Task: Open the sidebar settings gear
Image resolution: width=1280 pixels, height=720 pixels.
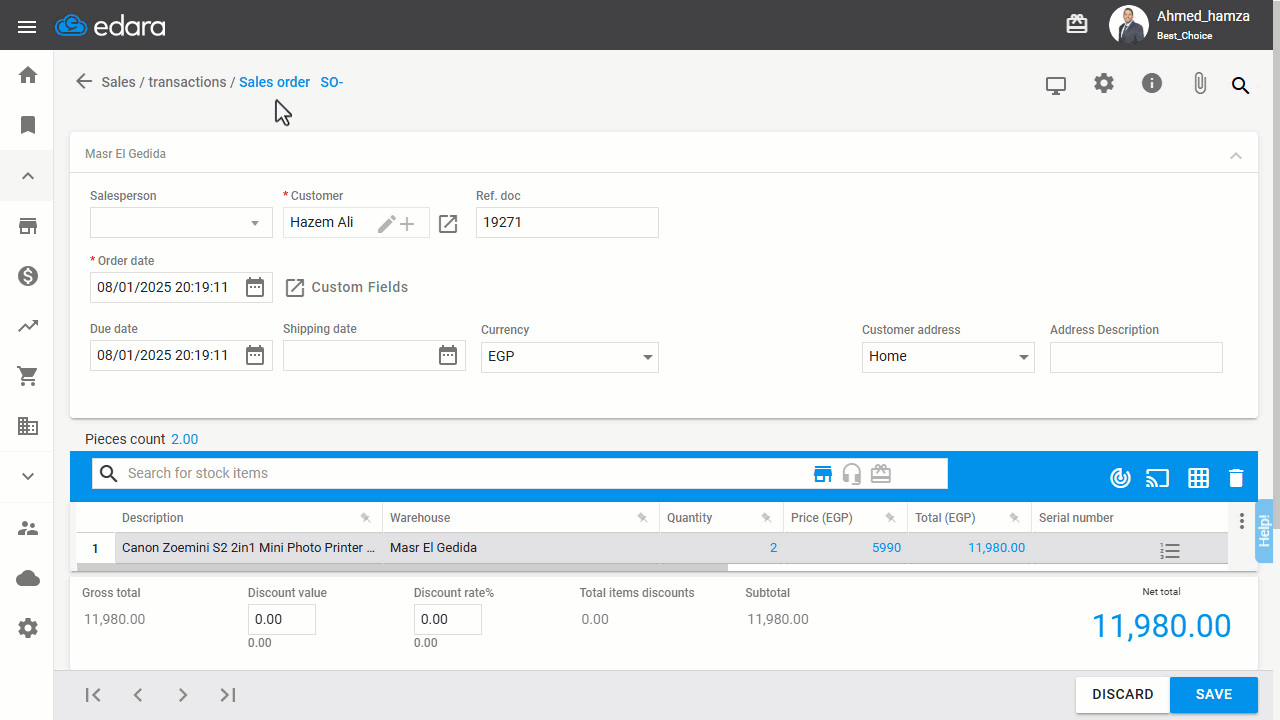Action: point(28,628)
